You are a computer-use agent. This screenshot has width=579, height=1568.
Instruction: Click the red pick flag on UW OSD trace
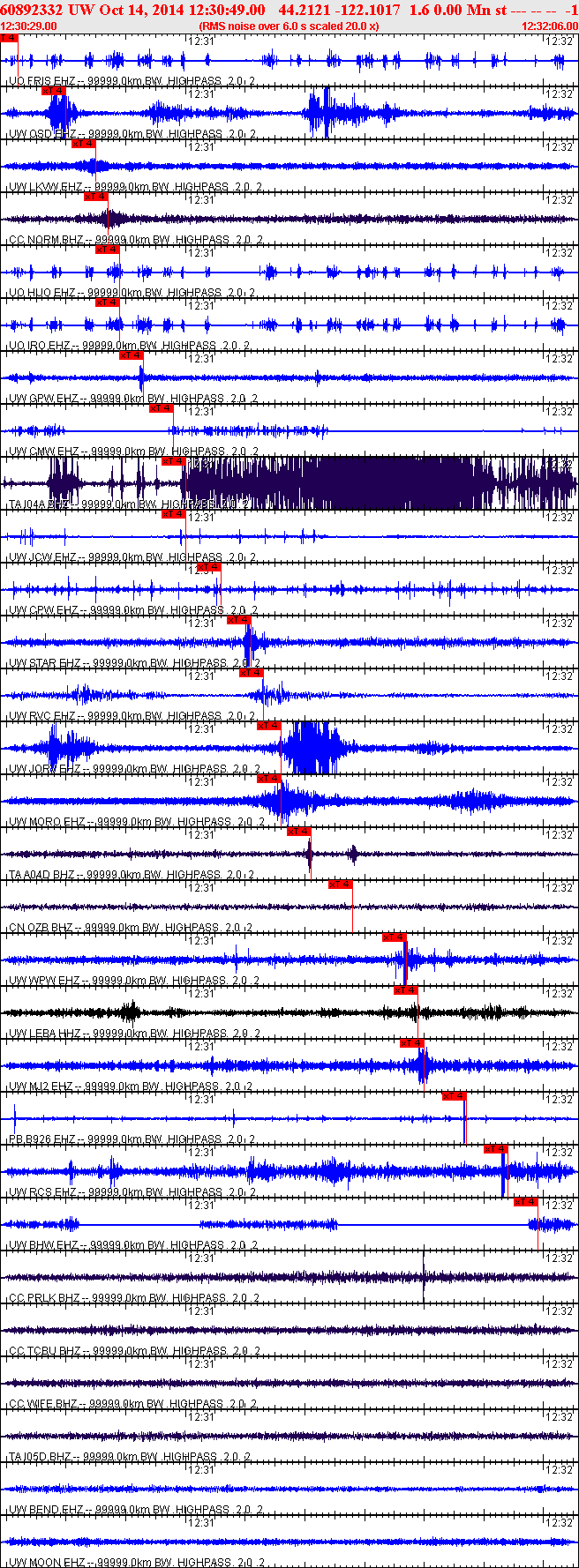coord(54,91)
